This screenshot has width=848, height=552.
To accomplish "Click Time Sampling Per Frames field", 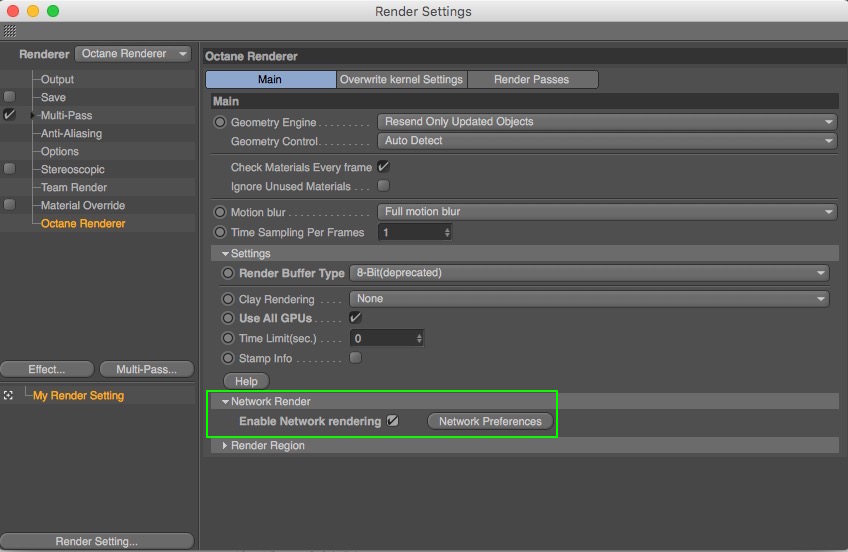I will (x=414, y=232).
